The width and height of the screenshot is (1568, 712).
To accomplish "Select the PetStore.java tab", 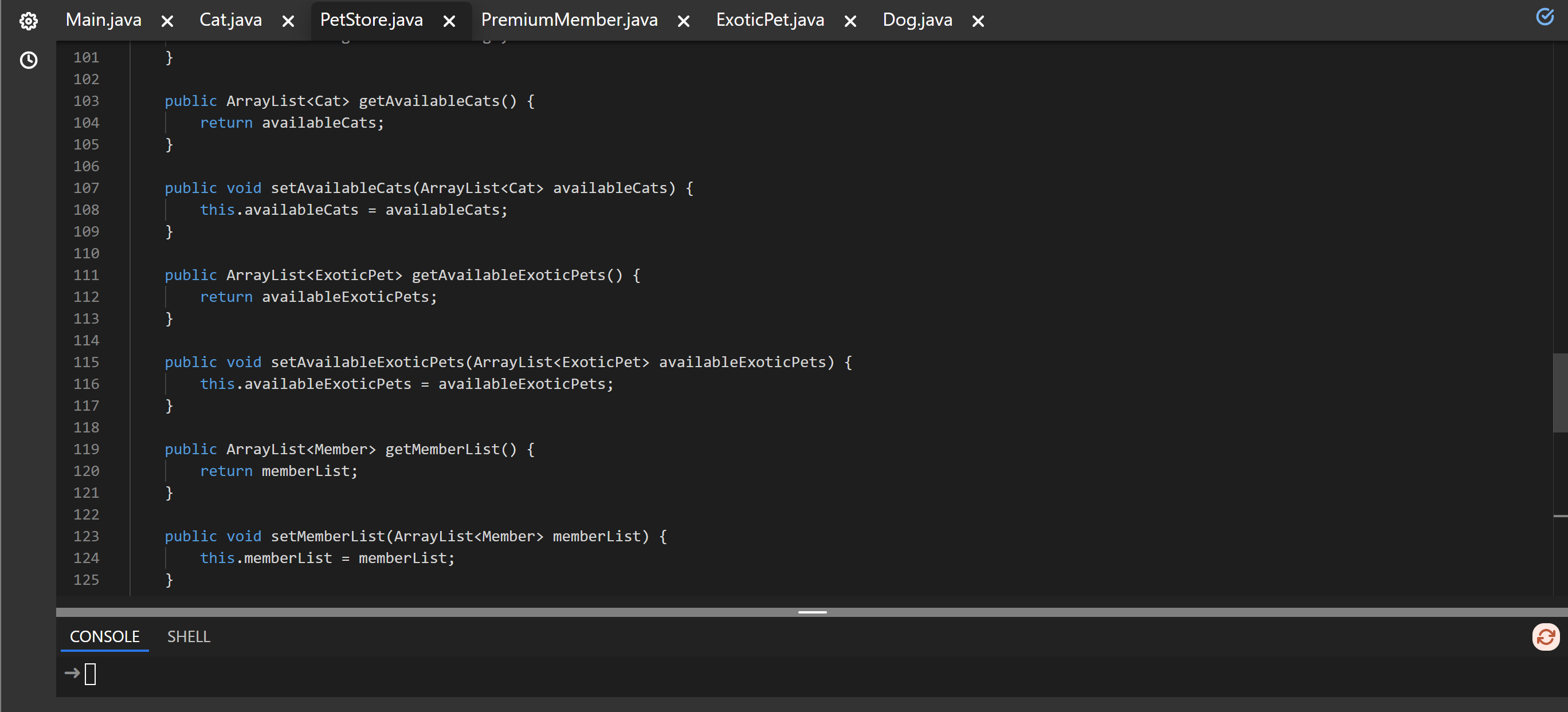I will click(x=371, y=19).
